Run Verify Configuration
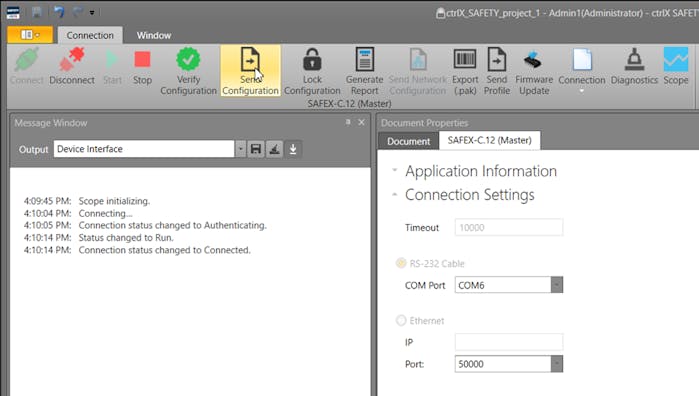 188,71
